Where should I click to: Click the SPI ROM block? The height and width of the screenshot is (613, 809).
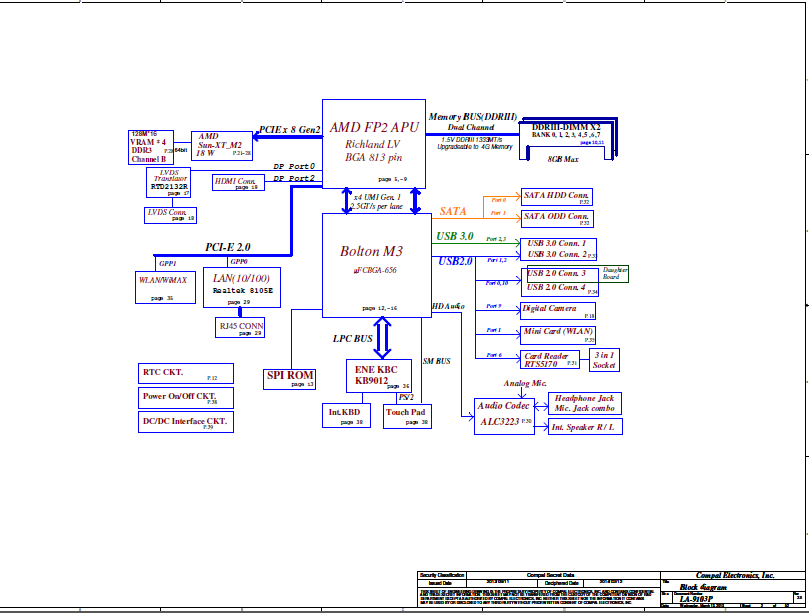(x=290, y=377)
